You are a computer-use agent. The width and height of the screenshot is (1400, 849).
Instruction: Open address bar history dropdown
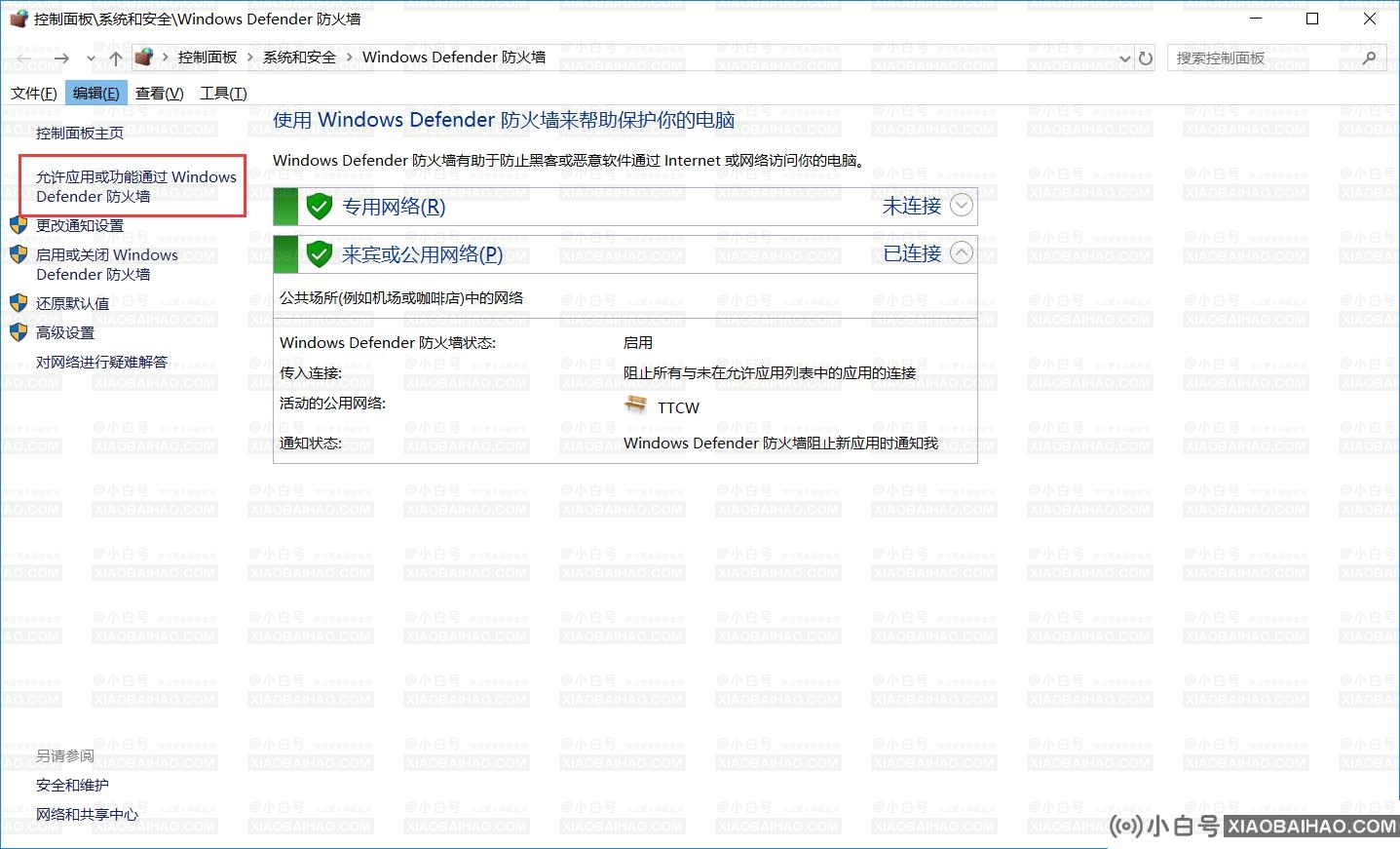click(x=1125, y=58)
